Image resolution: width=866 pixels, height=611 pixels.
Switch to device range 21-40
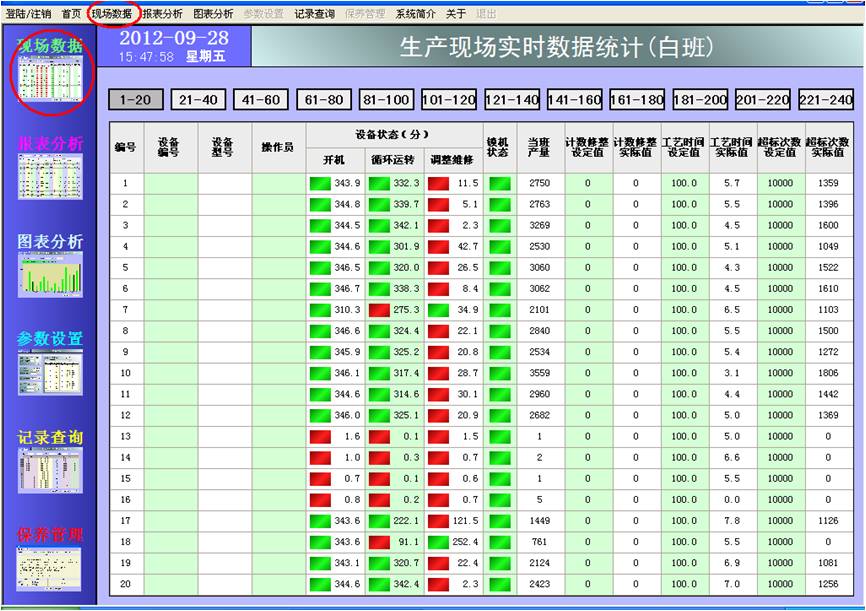pyautogui.click(x=198, y=100)
